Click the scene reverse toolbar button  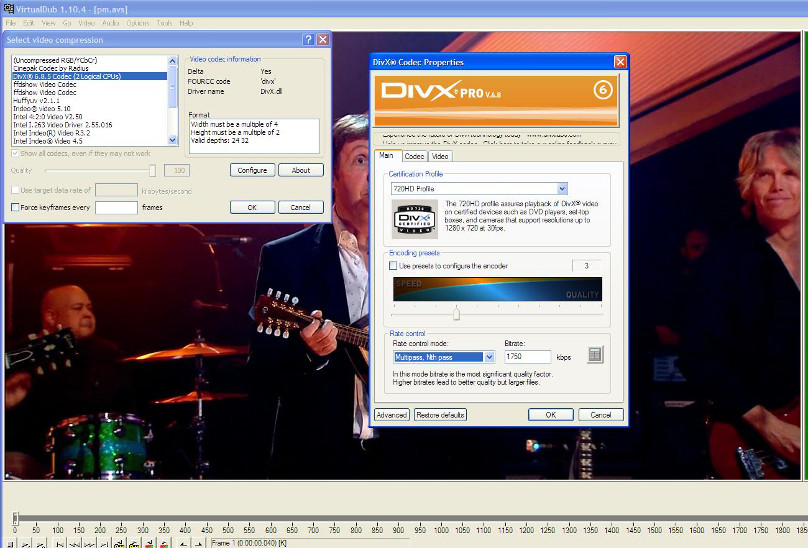click(x=149, y=543)
